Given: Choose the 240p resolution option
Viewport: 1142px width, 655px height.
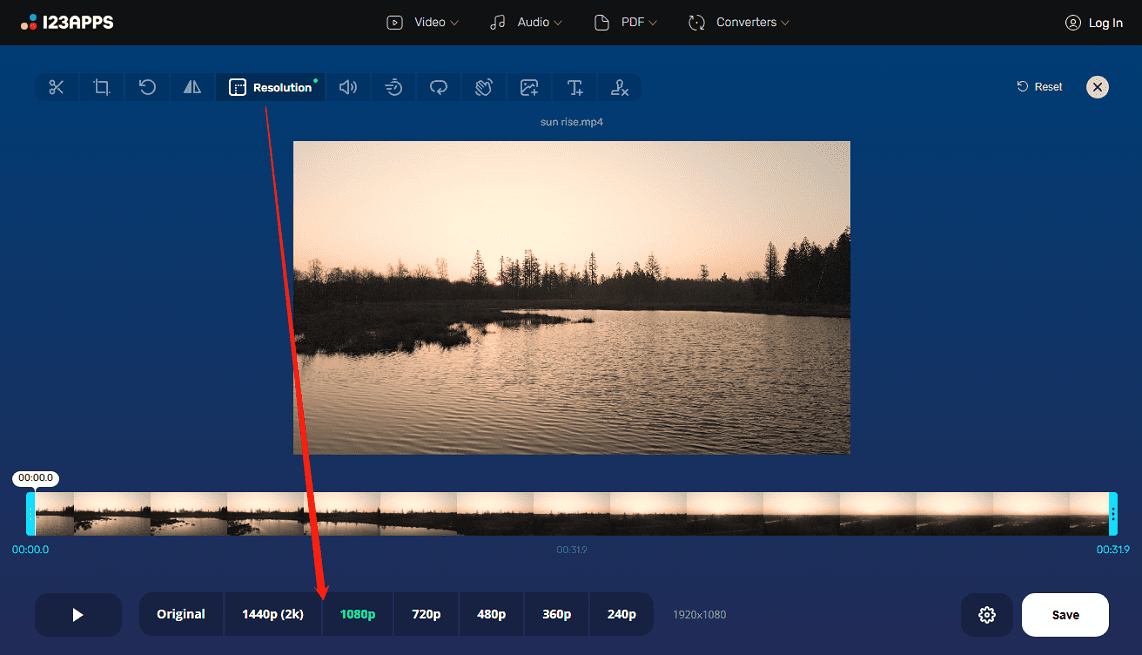Looking at the screenshot, I should click(621, 614).
